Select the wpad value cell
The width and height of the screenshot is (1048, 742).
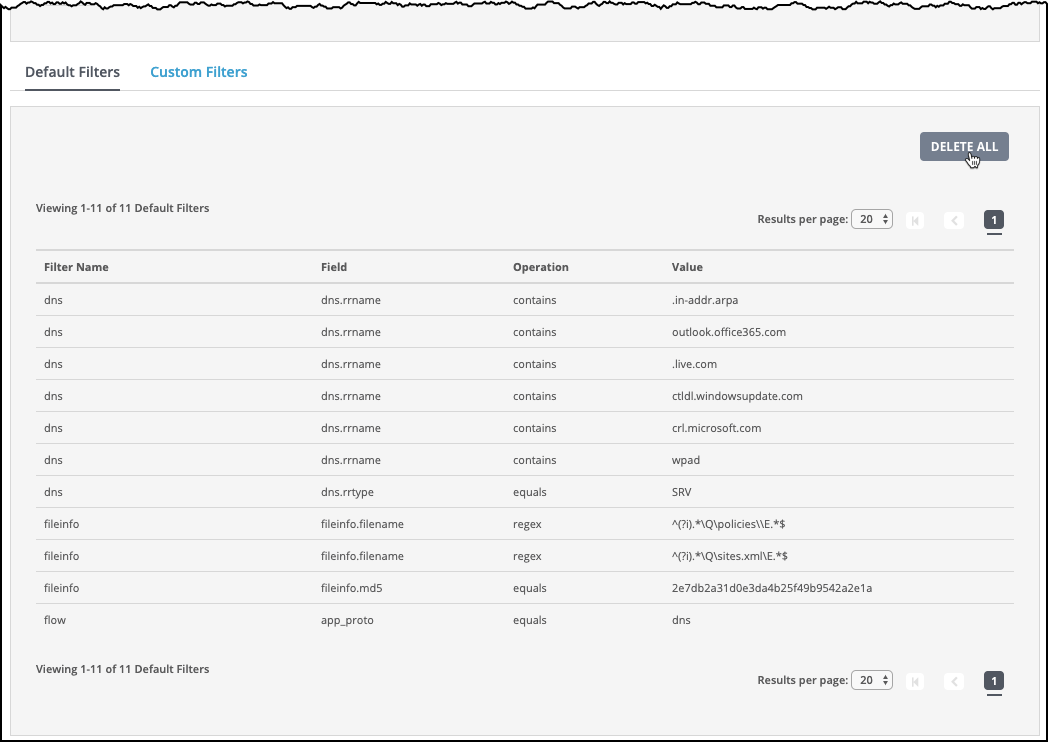coord(686,461)
